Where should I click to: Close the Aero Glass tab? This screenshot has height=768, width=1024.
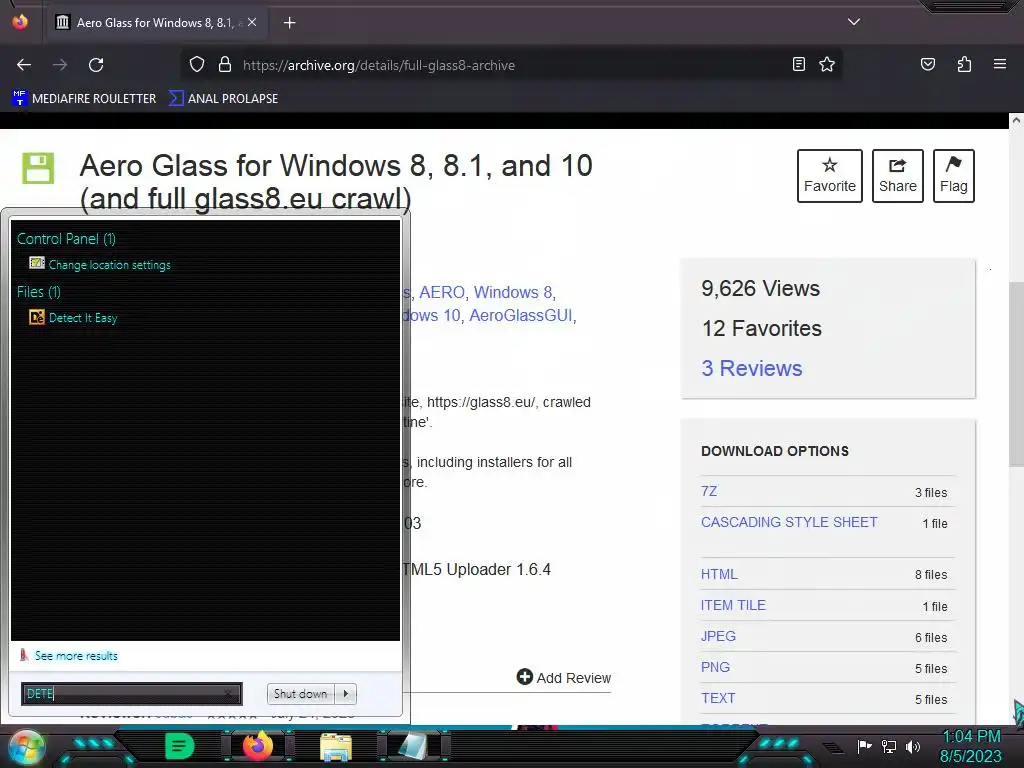(252, 22)
